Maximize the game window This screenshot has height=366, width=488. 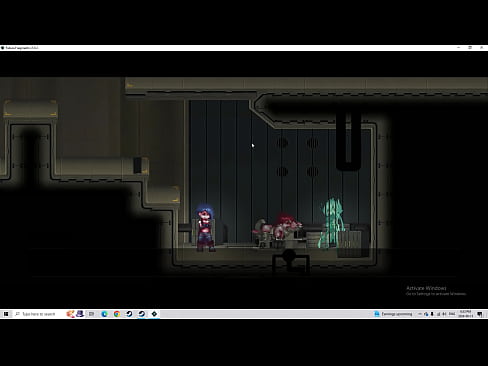coord(470,48)
